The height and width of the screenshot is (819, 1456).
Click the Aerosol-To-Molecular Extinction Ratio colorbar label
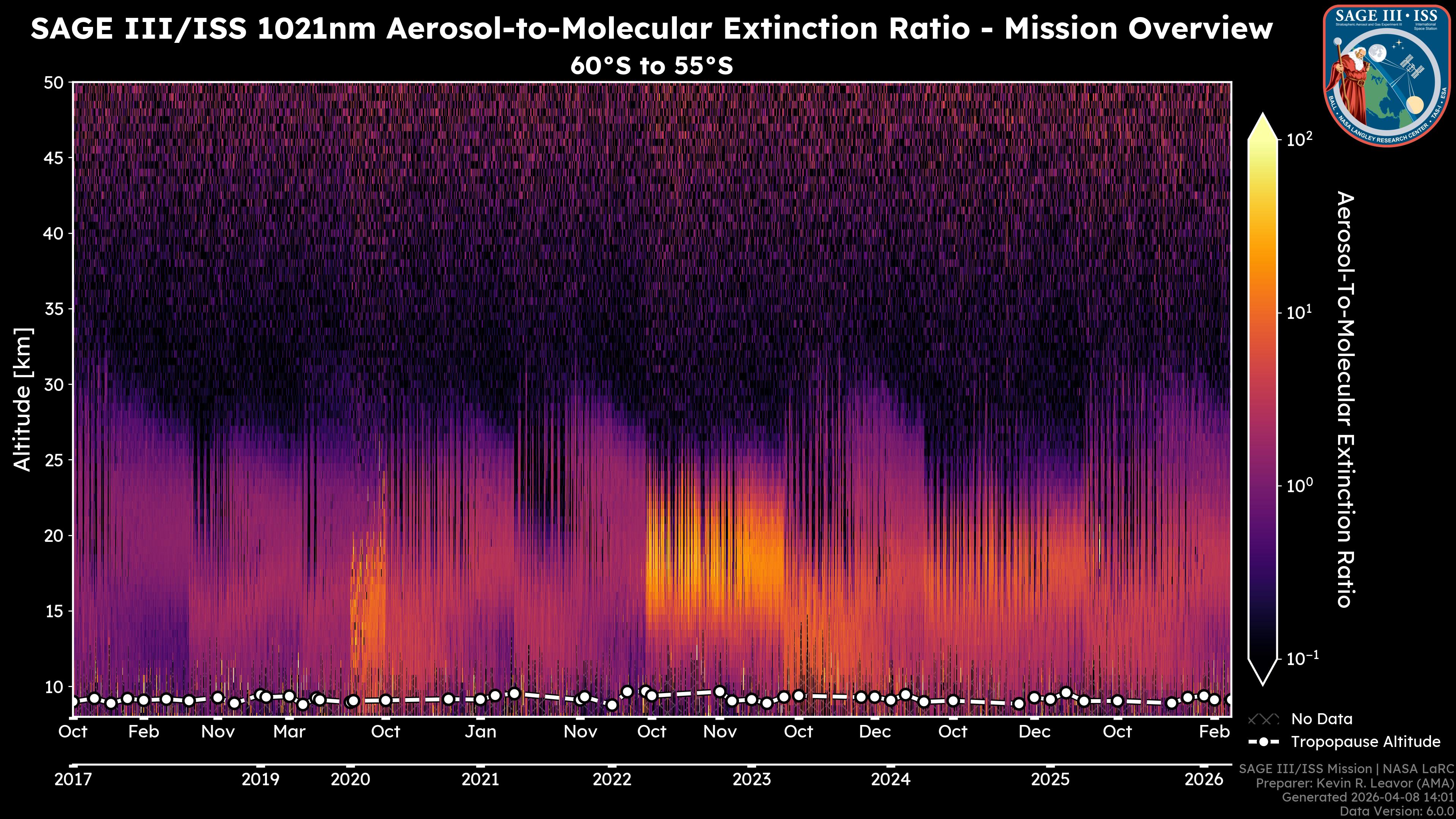pyautogui.click(x=1345, y=399)
